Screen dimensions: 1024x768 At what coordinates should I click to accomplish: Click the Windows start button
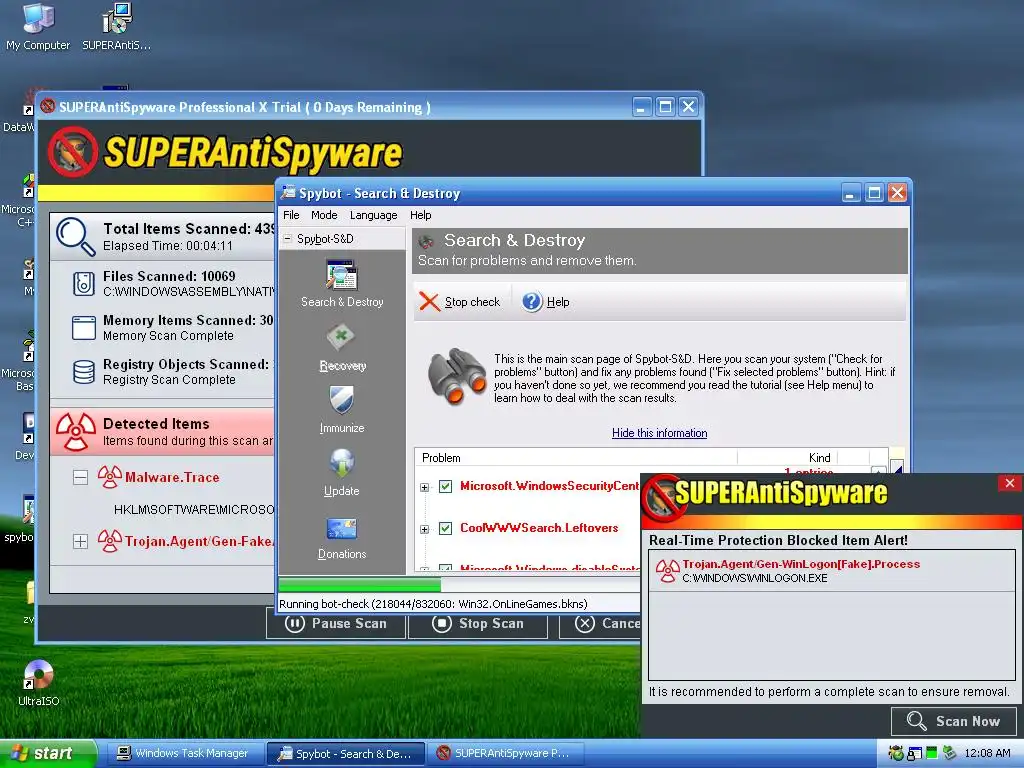click(x=48, y=754)
